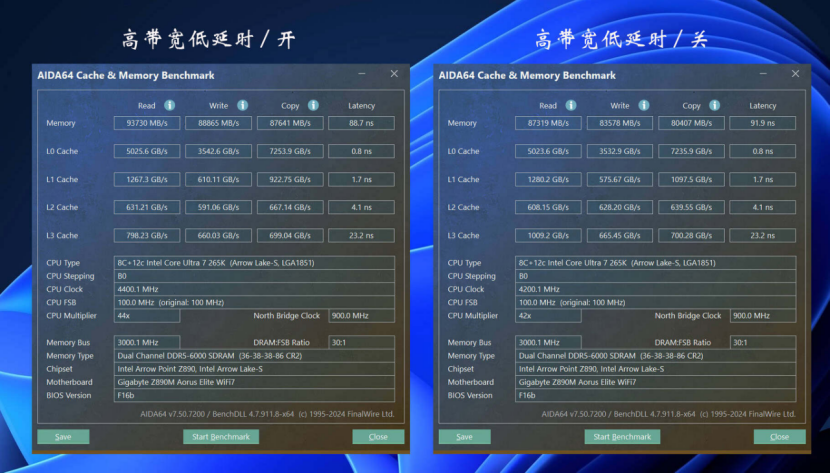Click North Bridge Clock value in left window
Image resolution: width=830 pixels, height=473 pixels.
tap(361, 315)
